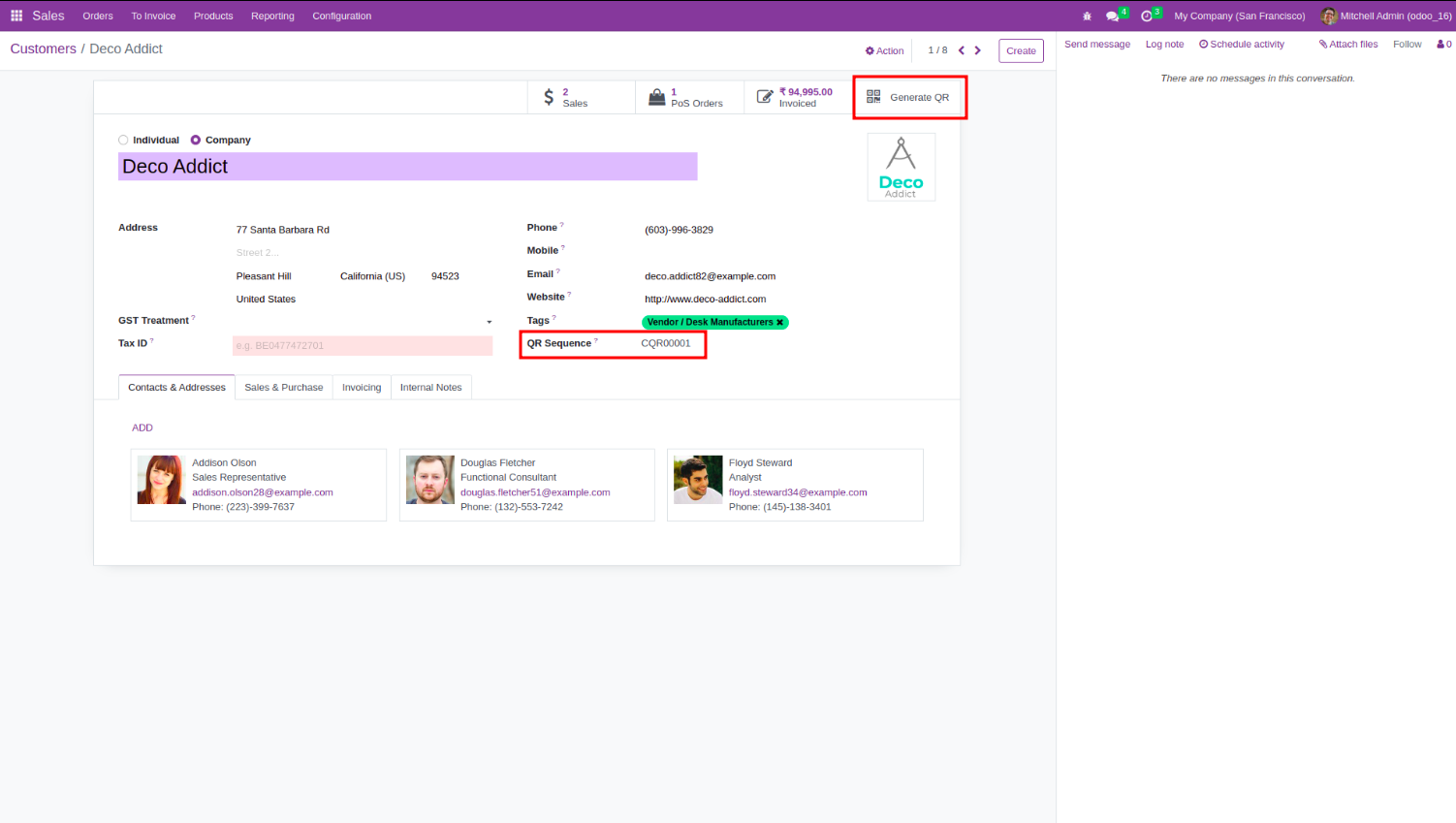Click the Street 2 input field

coord(363,253)
